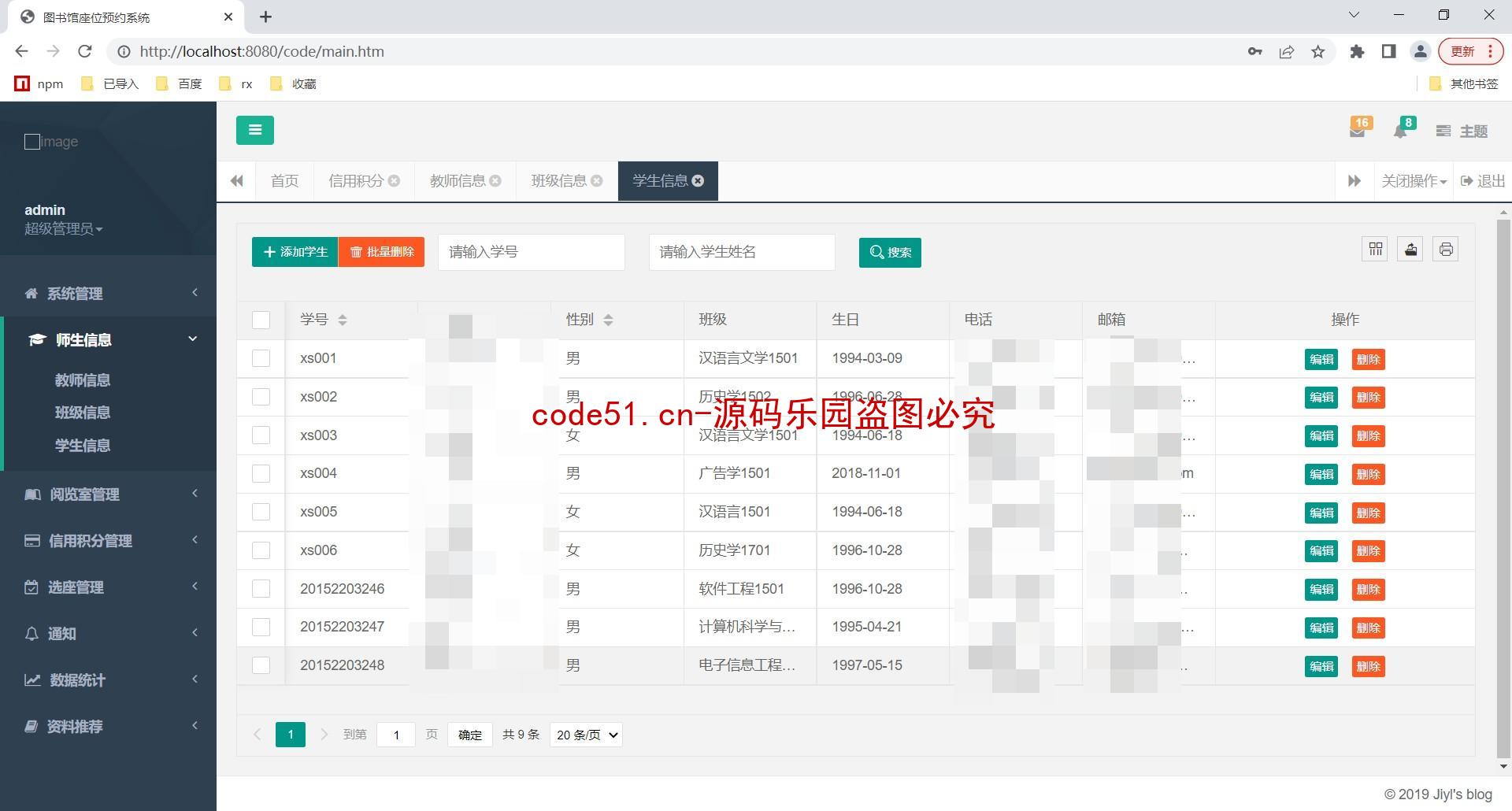Toggle select-all checkbox in table header
1512x811 pixels.
[261, 320]
